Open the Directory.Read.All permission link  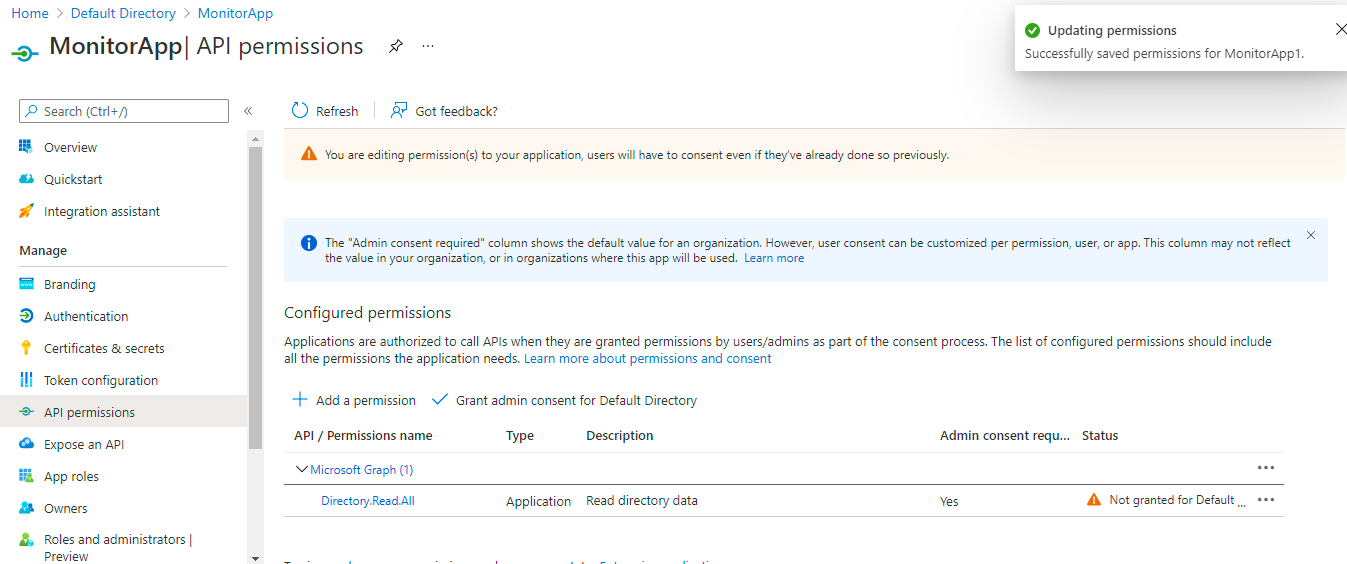[368, 501]
